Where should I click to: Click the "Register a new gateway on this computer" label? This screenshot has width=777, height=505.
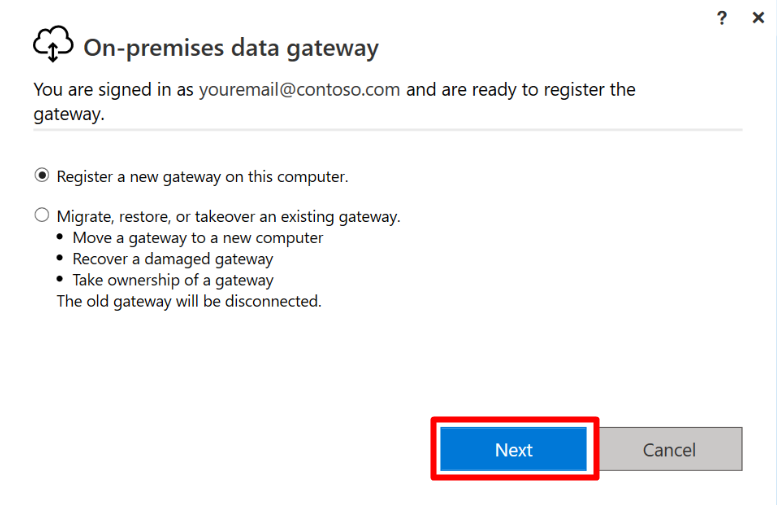tap(202, 176)
